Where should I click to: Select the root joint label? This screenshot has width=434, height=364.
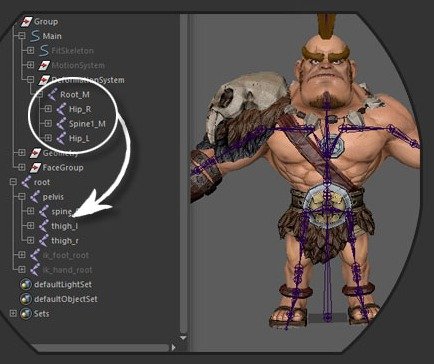tap(42, 182)
